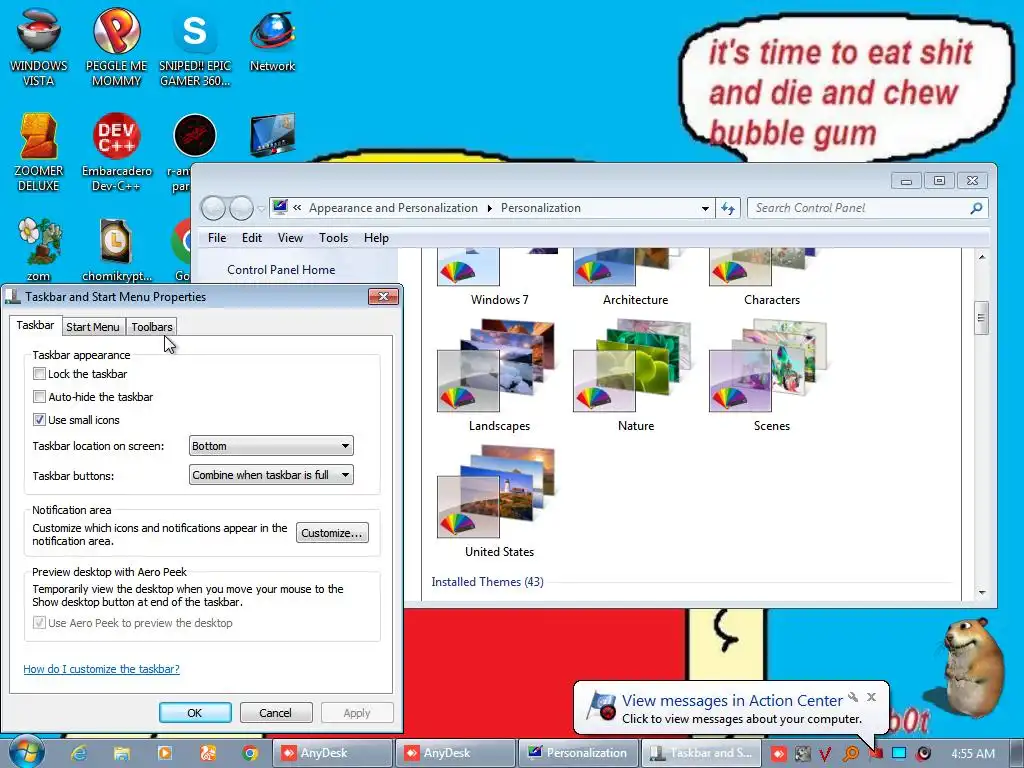This screenshot has height=768, width=1024.
Task: Open 'How do I customize the taskbar?' link
Action: [101, 669]
